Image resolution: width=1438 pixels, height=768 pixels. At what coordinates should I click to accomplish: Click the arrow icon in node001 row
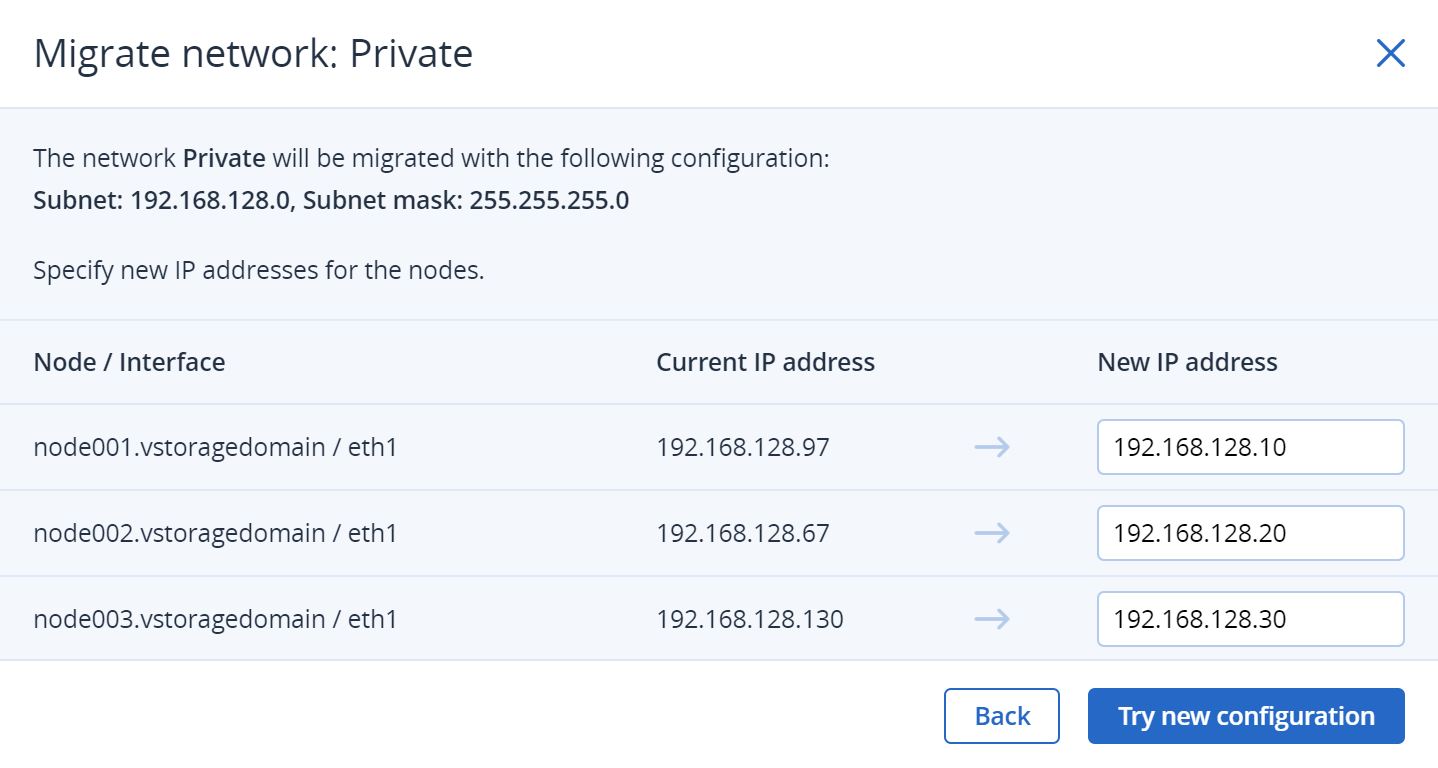click(991, 447)
